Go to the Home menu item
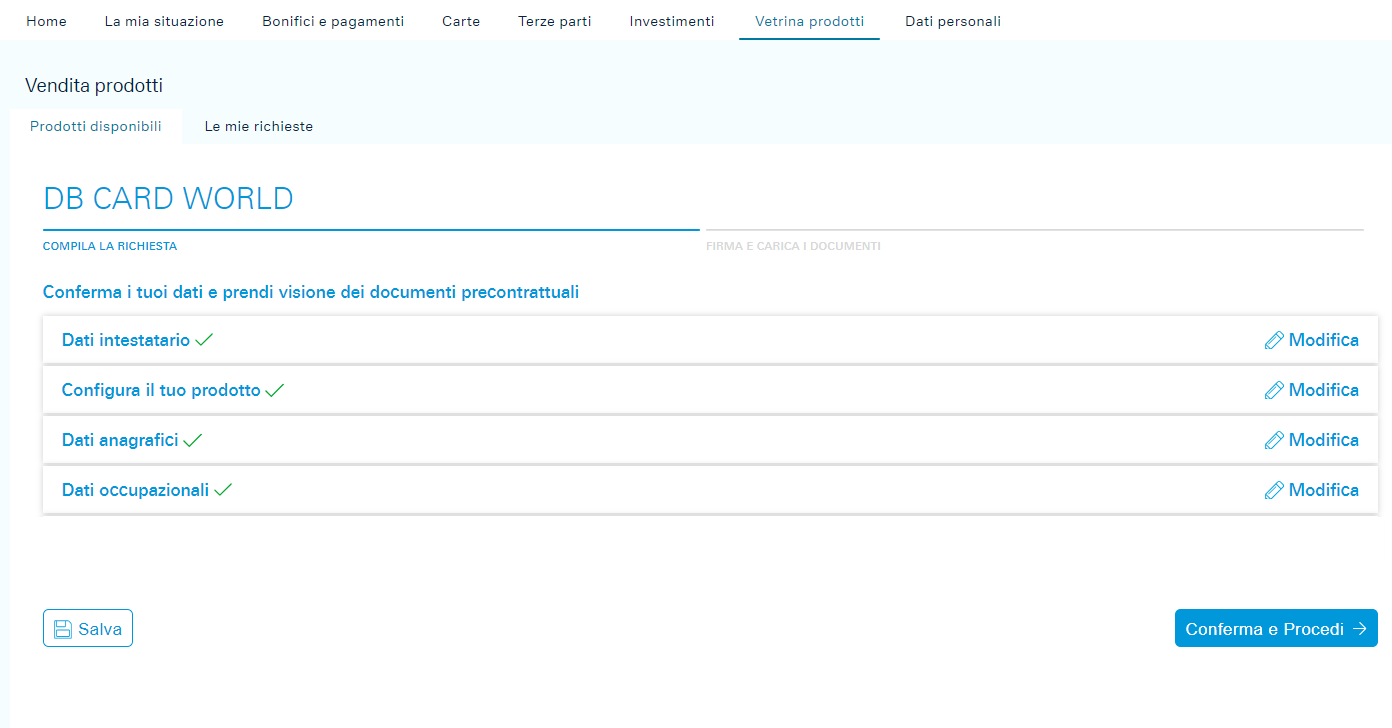The height and width of the screenshot is (728, 1392). pos(46,21)
